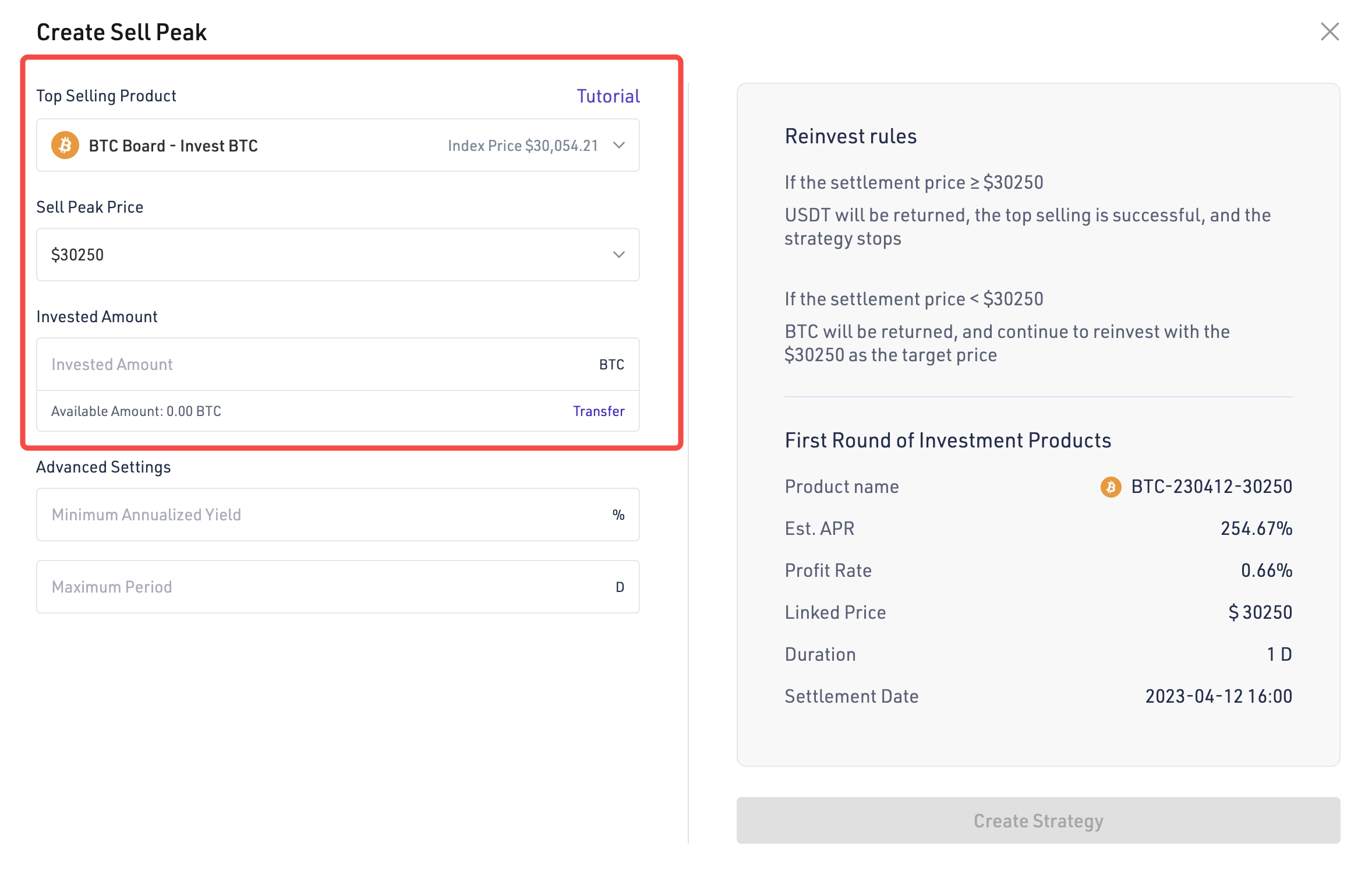Screen dimensions: 1372x874
Task: Click the X icon to close Create Sell Peak
Action: (x=1329, y=32)
